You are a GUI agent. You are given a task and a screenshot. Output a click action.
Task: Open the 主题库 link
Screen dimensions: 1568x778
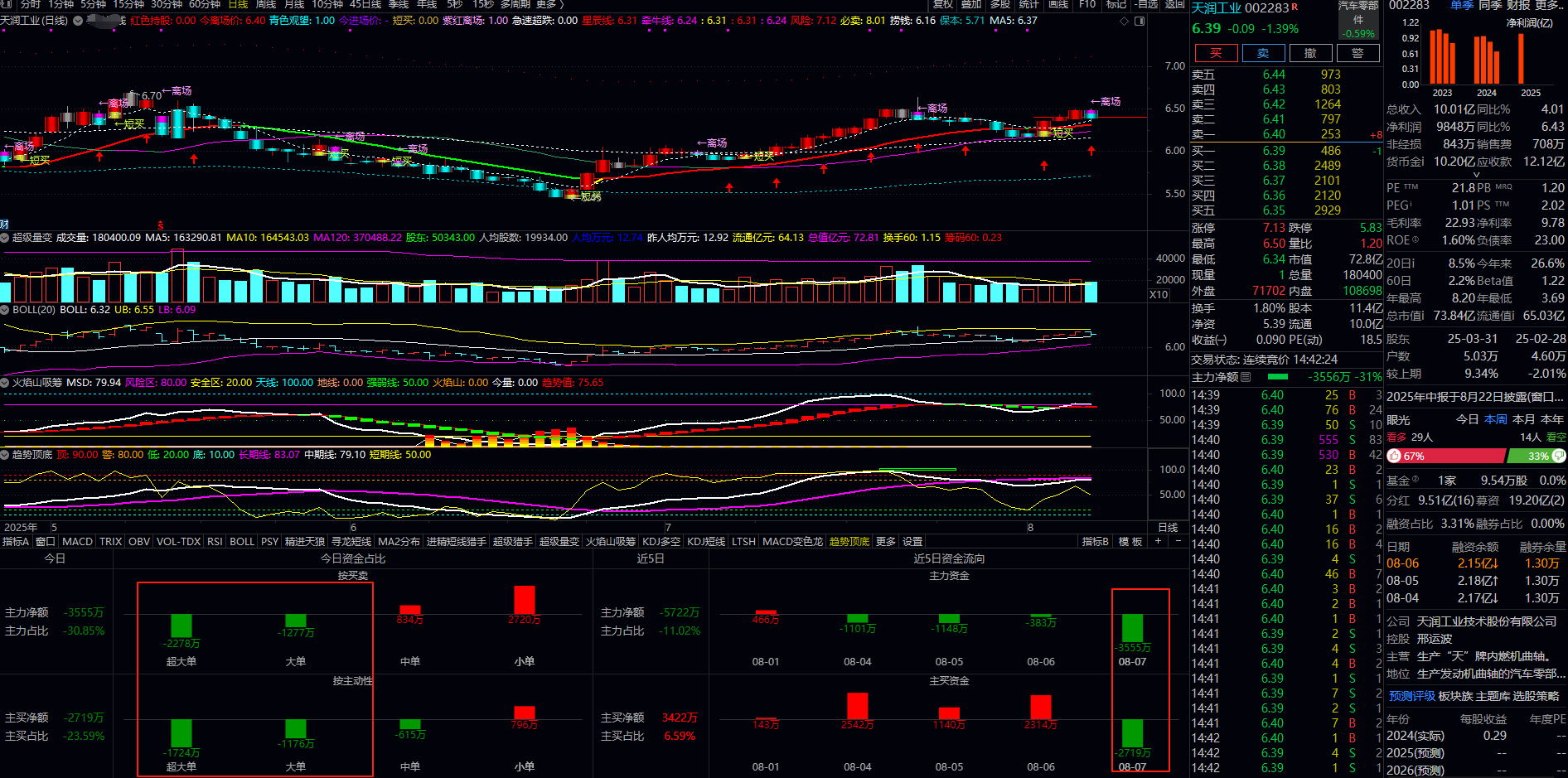coord(1493,696)
